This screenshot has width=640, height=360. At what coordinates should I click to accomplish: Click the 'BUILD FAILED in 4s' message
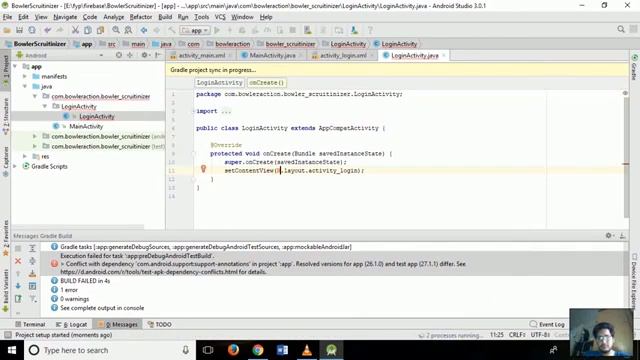[x=85, y=281]
